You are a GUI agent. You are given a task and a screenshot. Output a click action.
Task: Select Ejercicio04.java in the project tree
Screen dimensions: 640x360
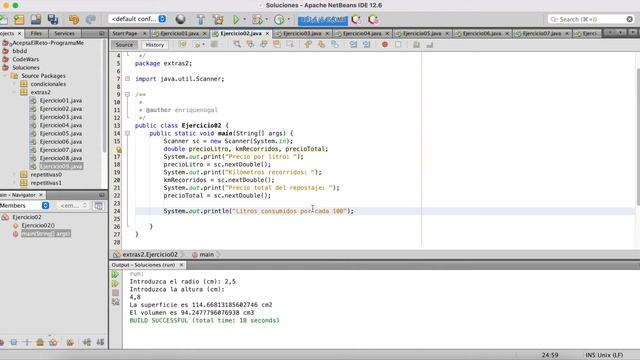coord(61,125)
